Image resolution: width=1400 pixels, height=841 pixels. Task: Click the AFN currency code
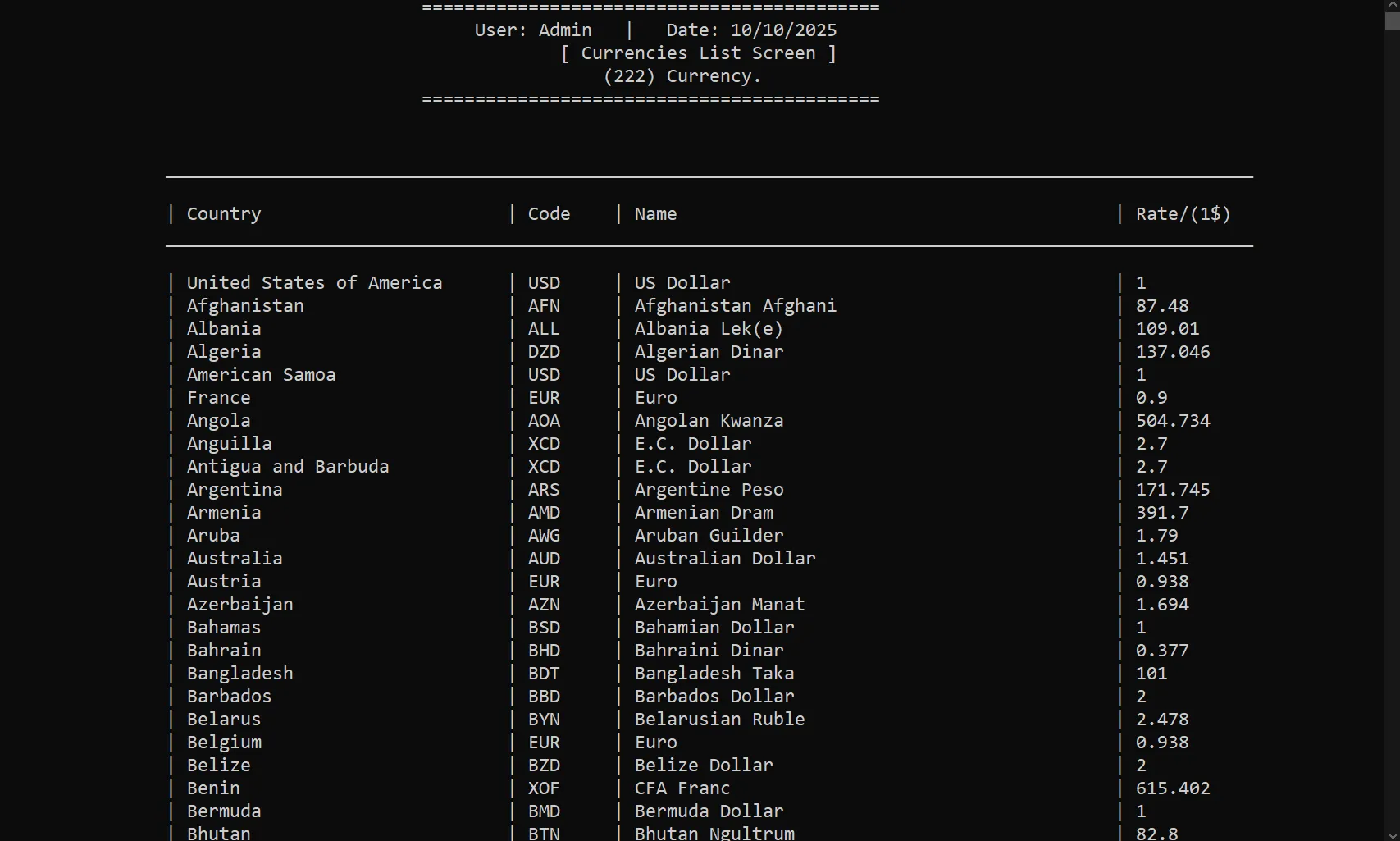[544, 306]
